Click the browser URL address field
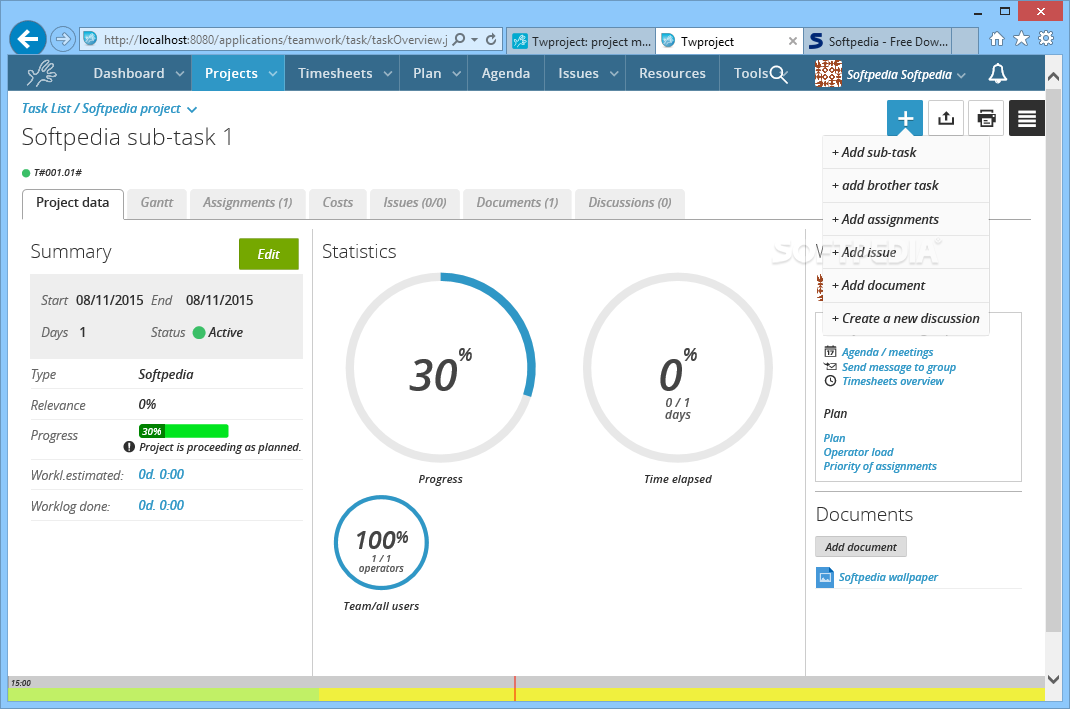The width and height of the screenshot is (1070, 709). pos(275,40)
